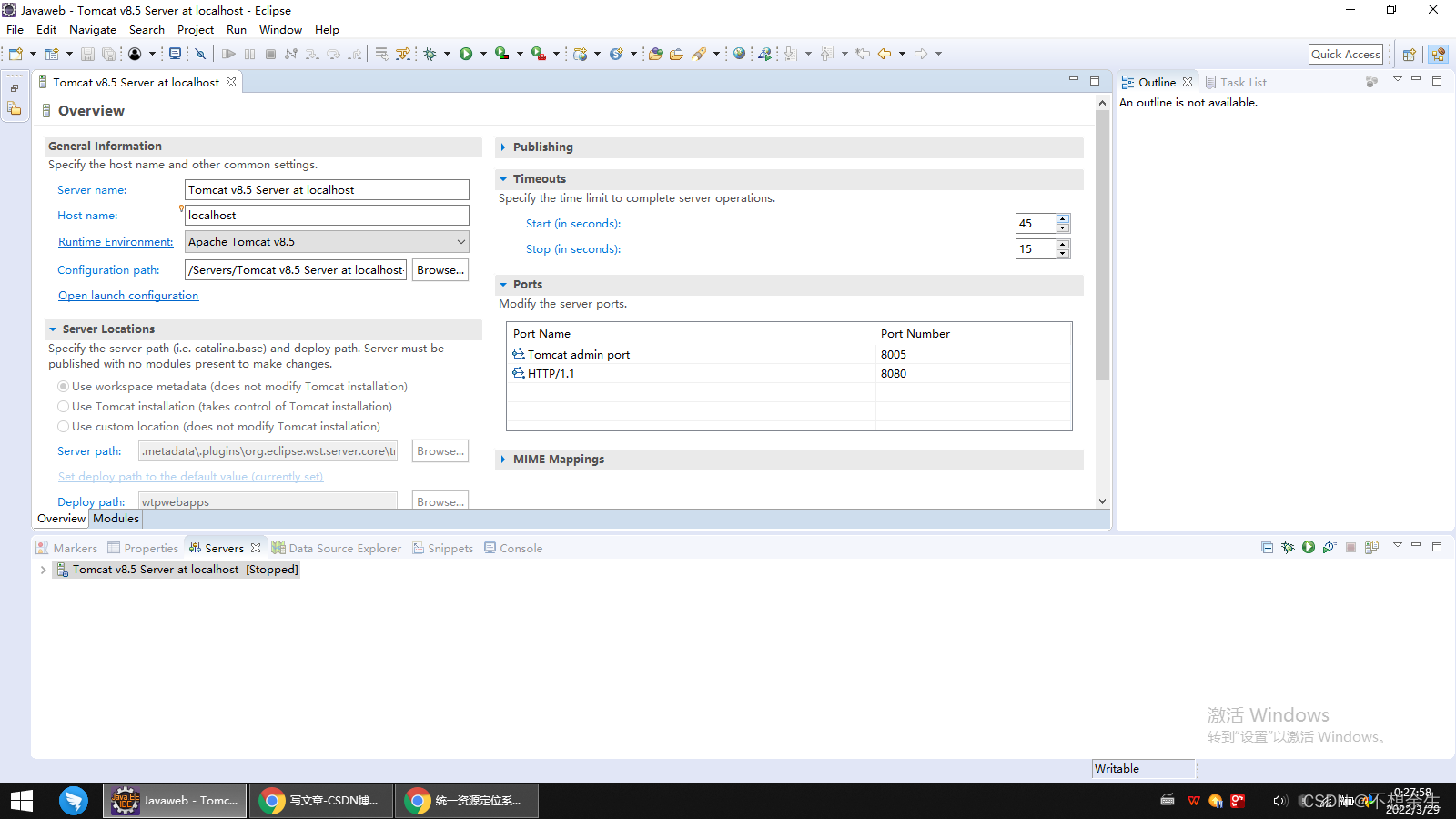The width and height of the screenshot is (1456, 819).
Task: Click Open launch configuration link
Action: coord(128,296)
